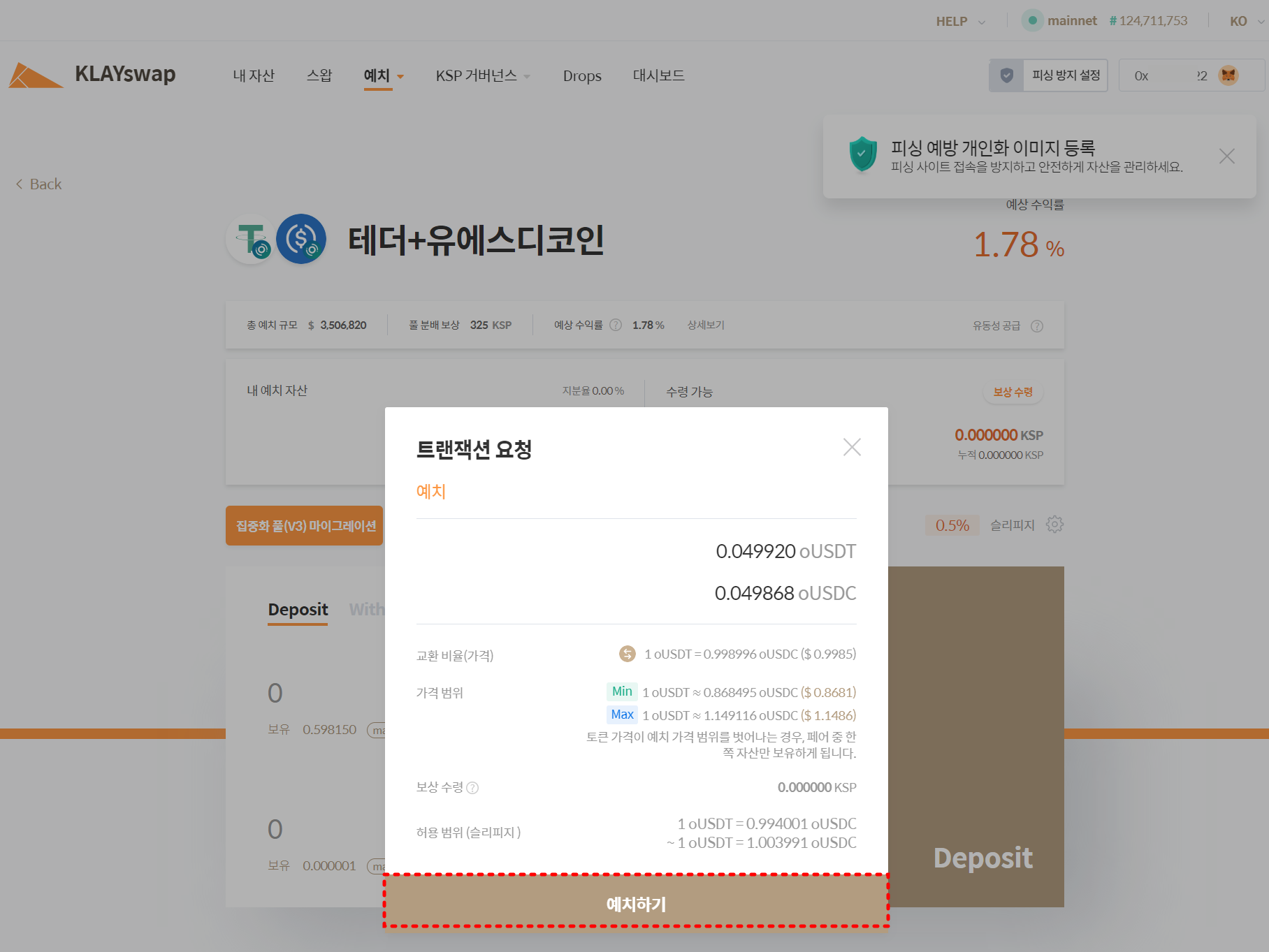Image resolution: width=1269 pixels, height=952 pixels.
Task: Go to the 스왑 menu
Action: pos(319,75)
